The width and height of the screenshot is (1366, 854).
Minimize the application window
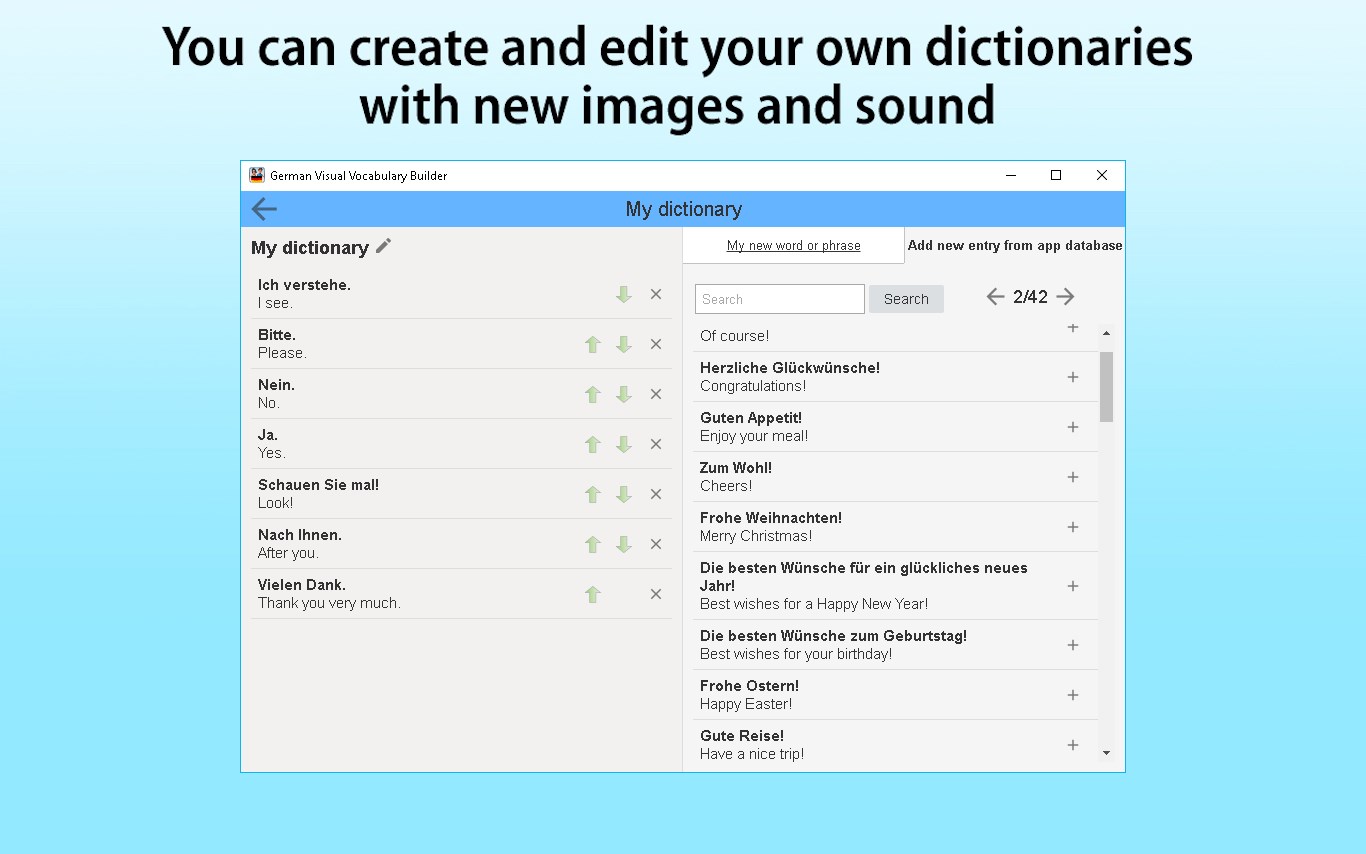coord(1010,175)
